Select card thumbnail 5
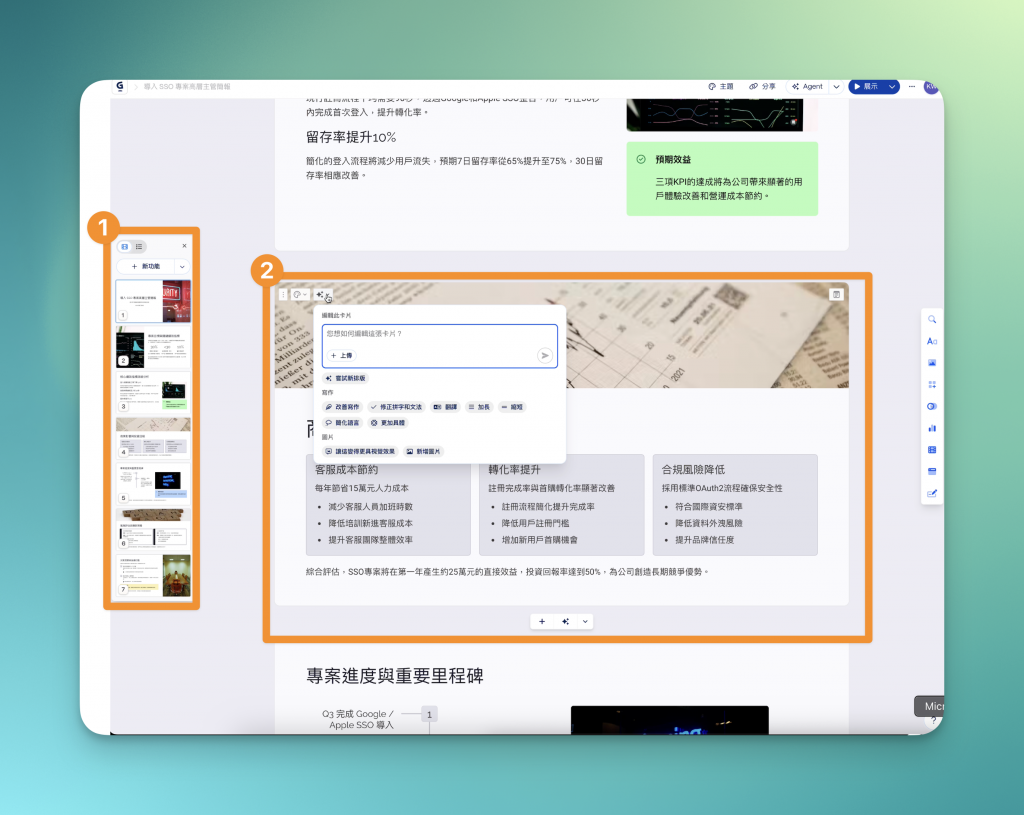This screenshot has height=815, width=1024. coord(153,483)
